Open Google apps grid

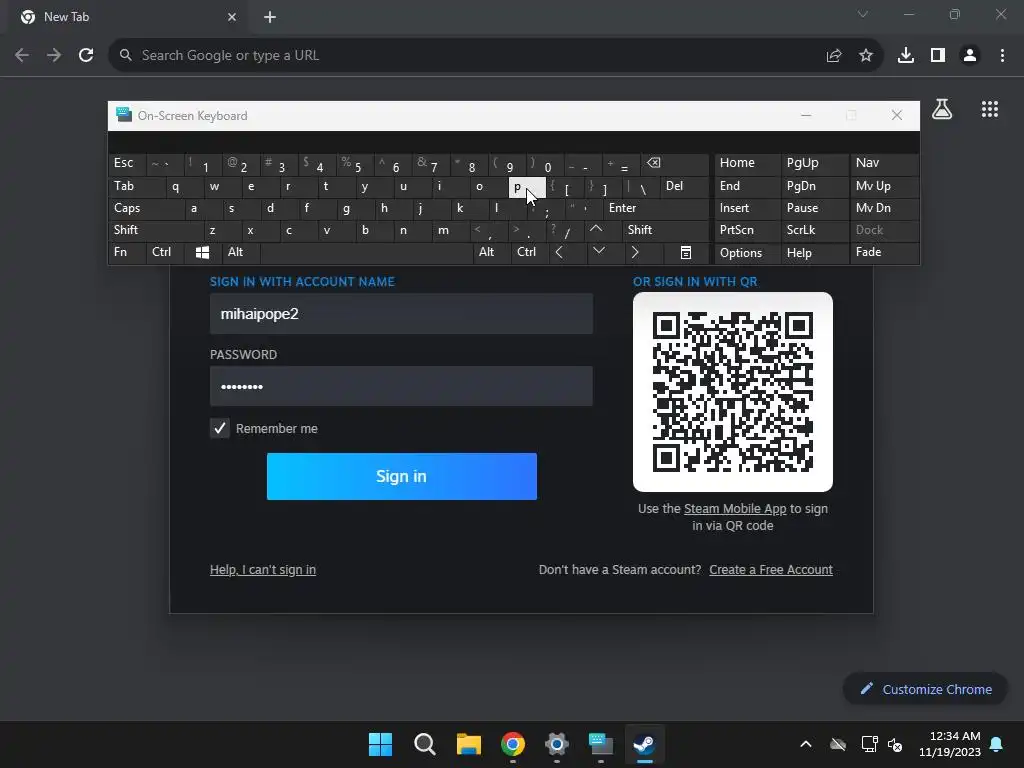(990, 109)
